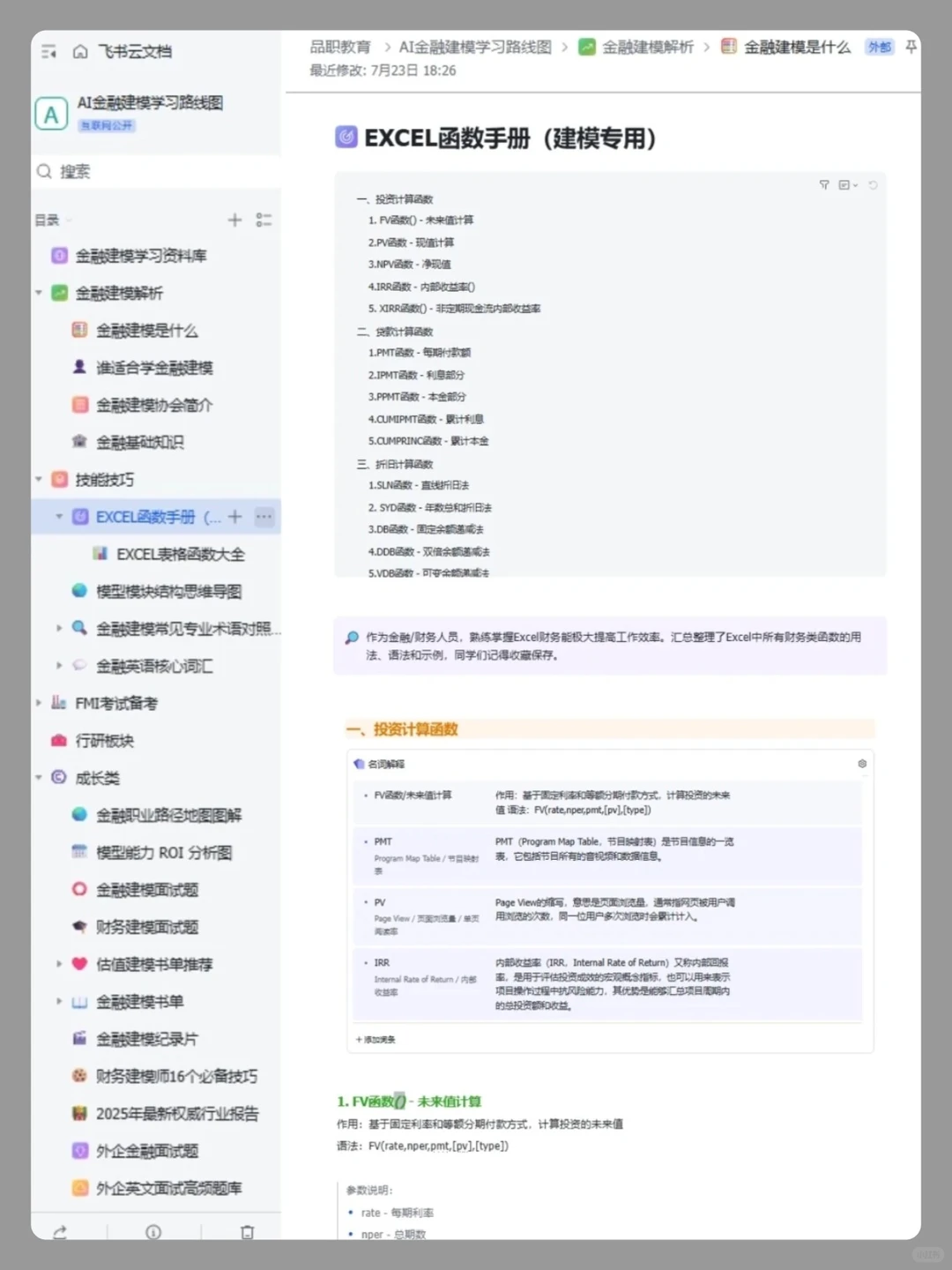Go to 品职教育 breadcrumb
Screen dimensions: 952x1270
pyautogui.click(x=339, y=47)
